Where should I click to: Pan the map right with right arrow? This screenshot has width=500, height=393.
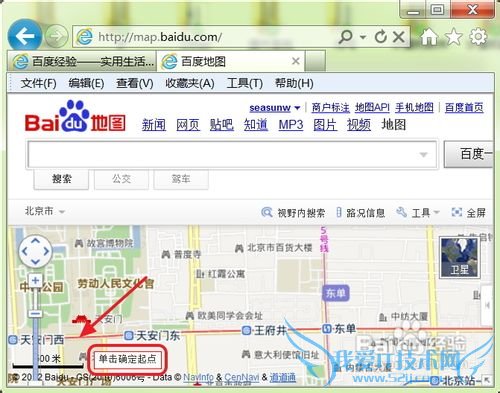[46, 251]
